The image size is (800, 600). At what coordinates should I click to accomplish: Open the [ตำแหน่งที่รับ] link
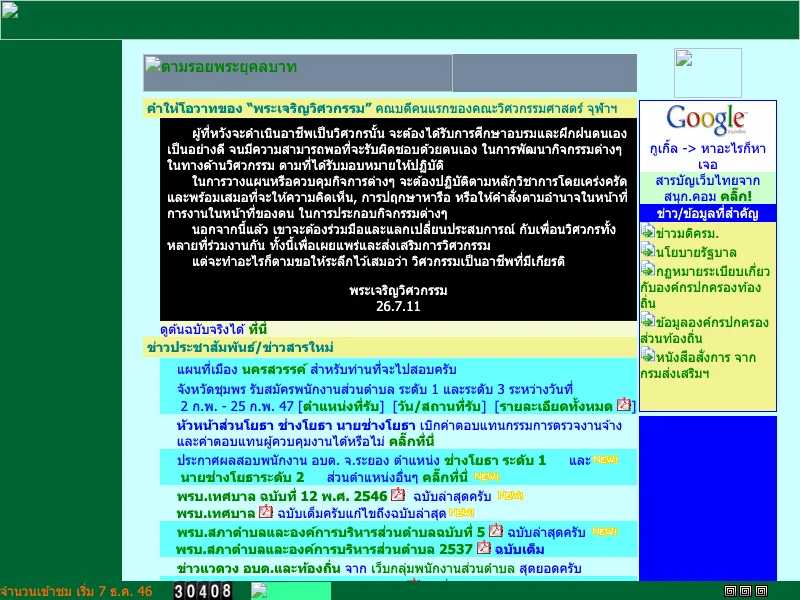pyautogui.click(x=341, y=406)
